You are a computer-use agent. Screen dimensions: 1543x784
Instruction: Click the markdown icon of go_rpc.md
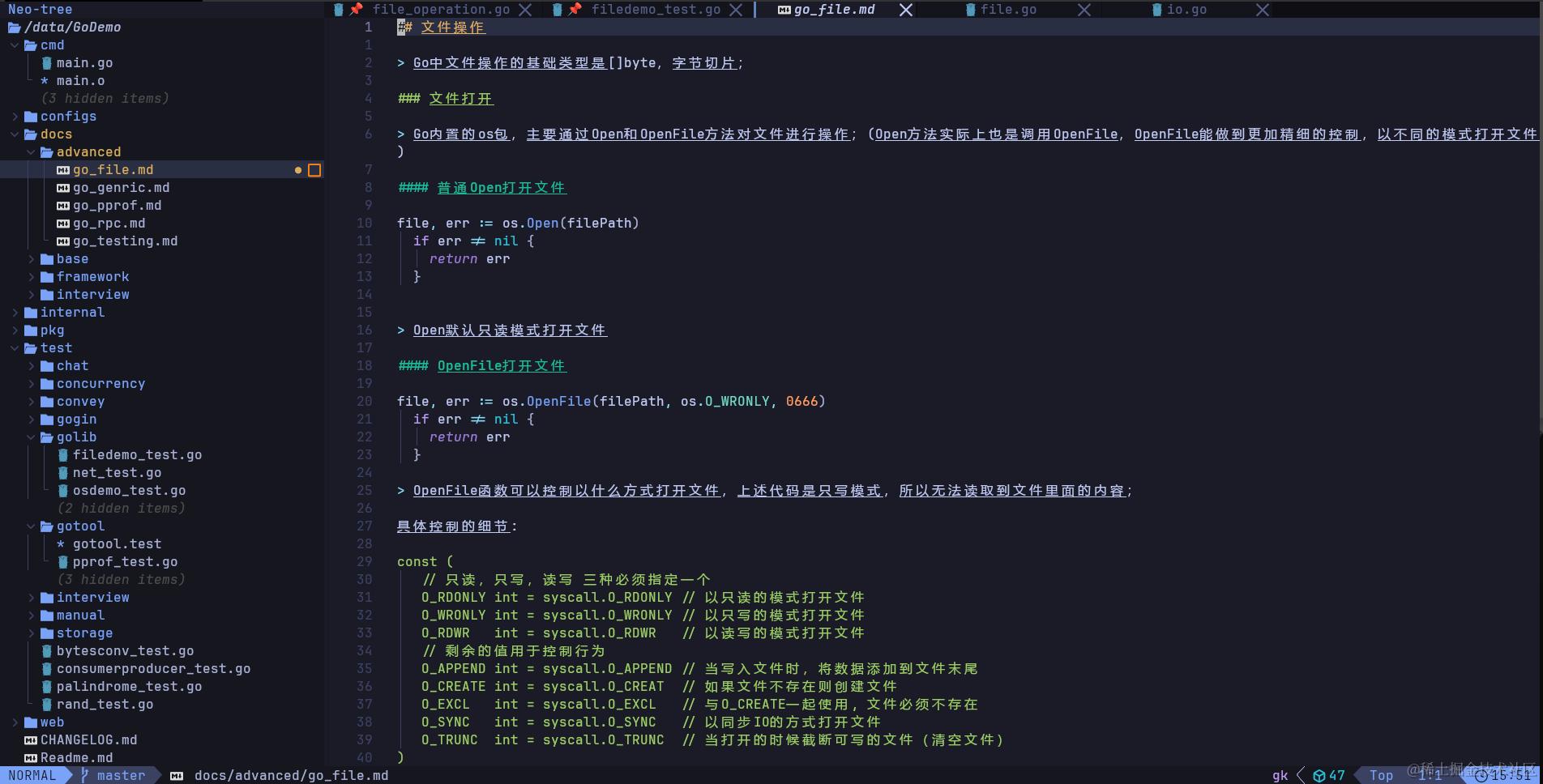tap(62, 224)
